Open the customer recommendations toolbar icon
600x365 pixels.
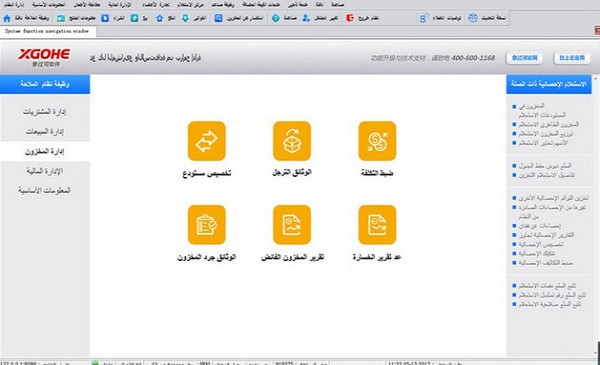click(424, 18)
